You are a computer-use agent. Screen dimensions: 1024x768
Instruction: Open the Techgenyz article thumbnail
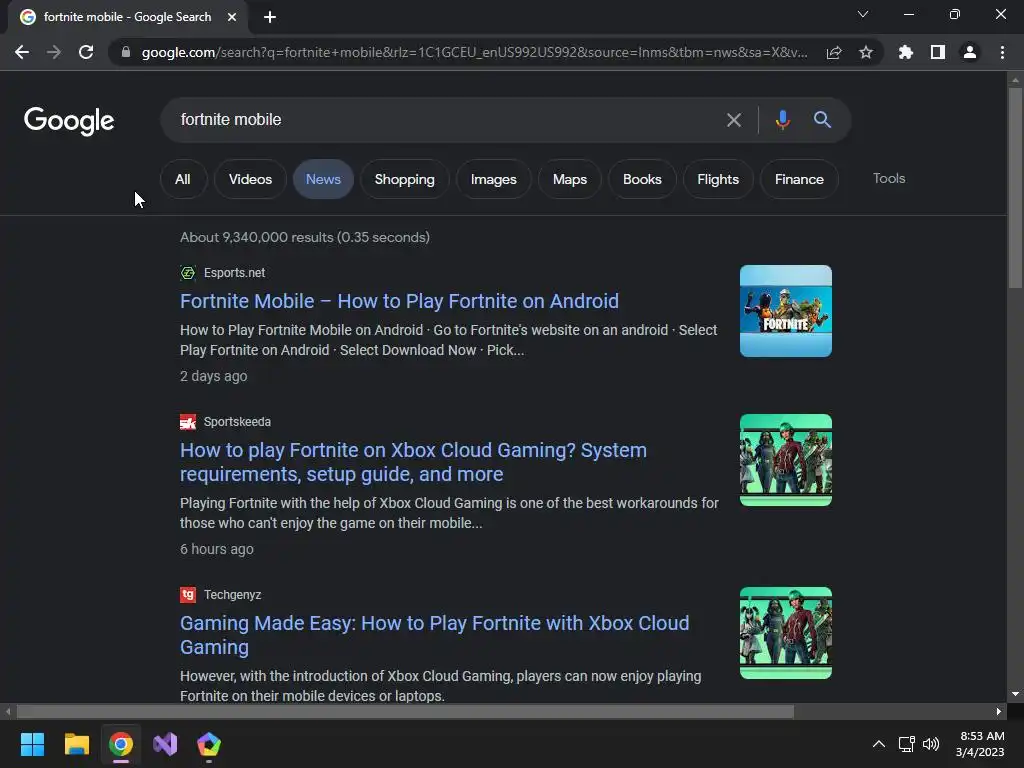point(786,633)
